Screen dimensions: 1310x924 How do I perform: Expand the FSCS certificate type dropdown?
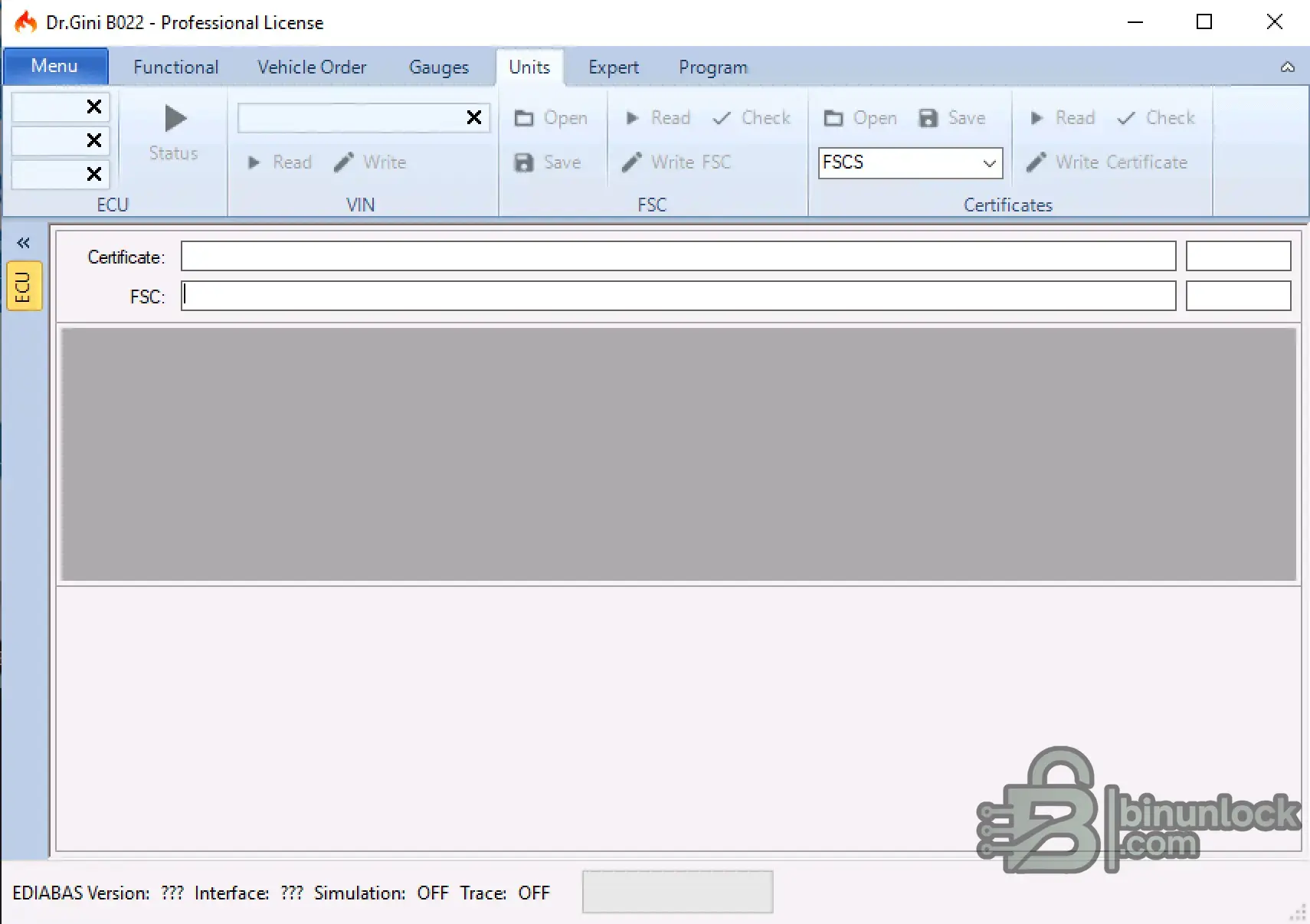989,163
